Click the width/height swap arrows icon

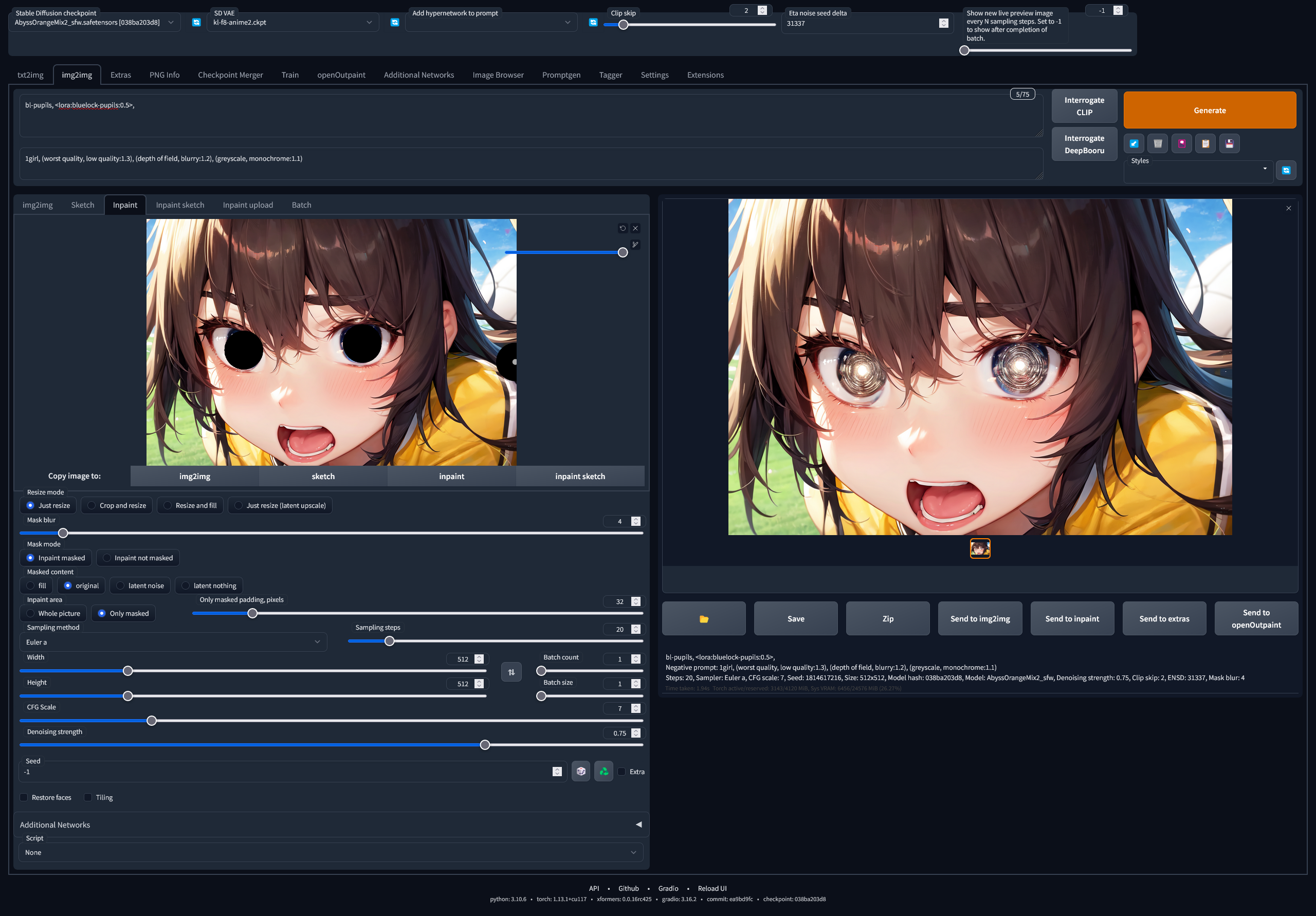(x=510, y=672)
